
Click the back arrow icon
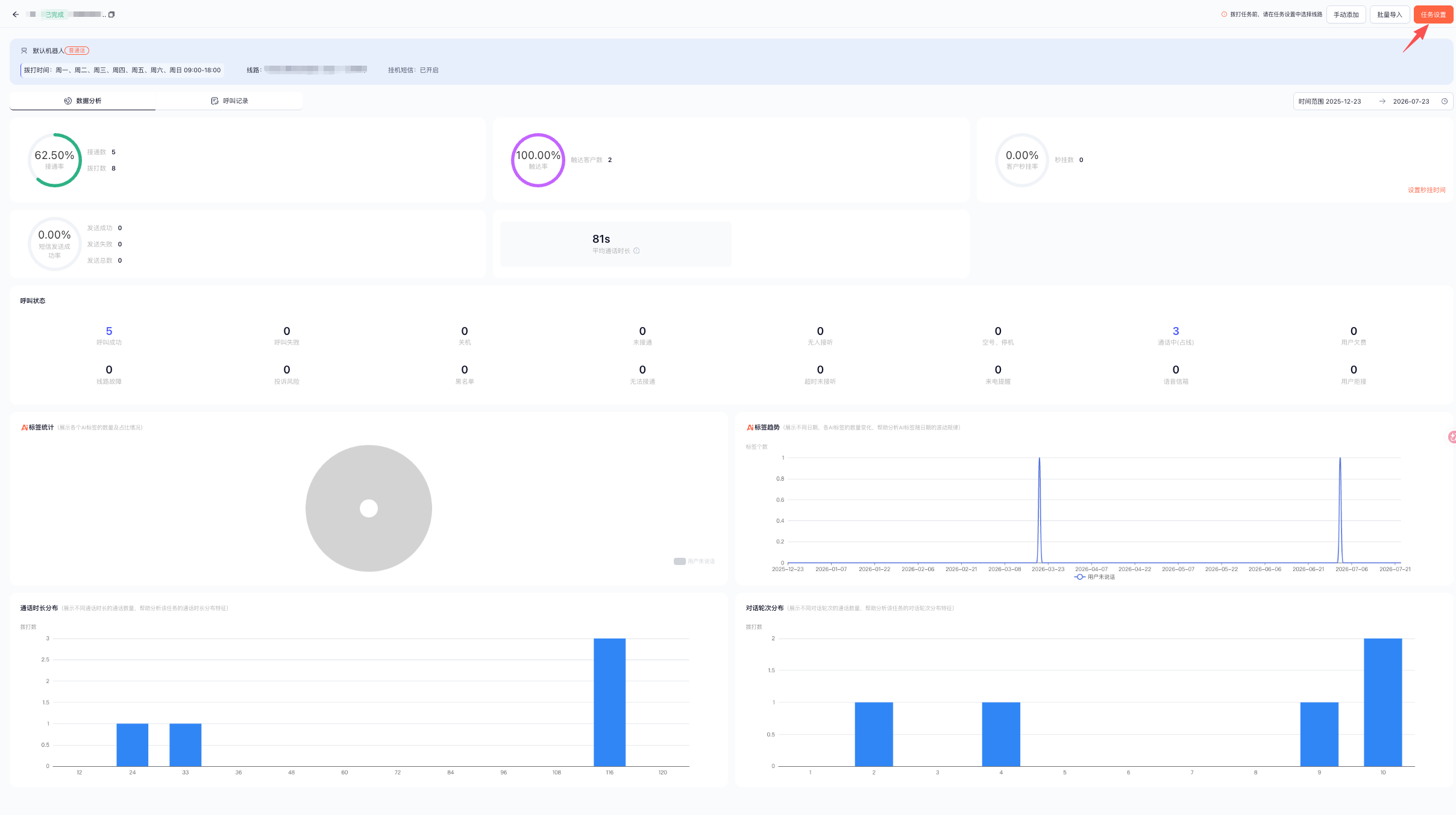(x=16, y=14)
